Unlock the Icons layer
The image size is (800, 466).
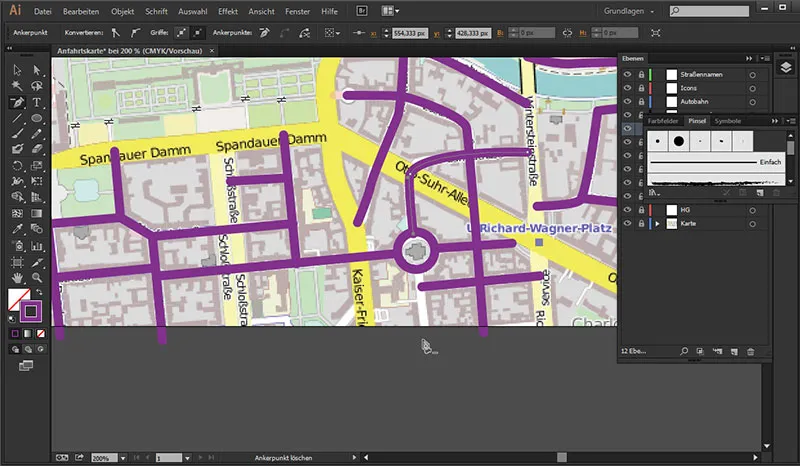pyautogui.click(x=641, y=88)
